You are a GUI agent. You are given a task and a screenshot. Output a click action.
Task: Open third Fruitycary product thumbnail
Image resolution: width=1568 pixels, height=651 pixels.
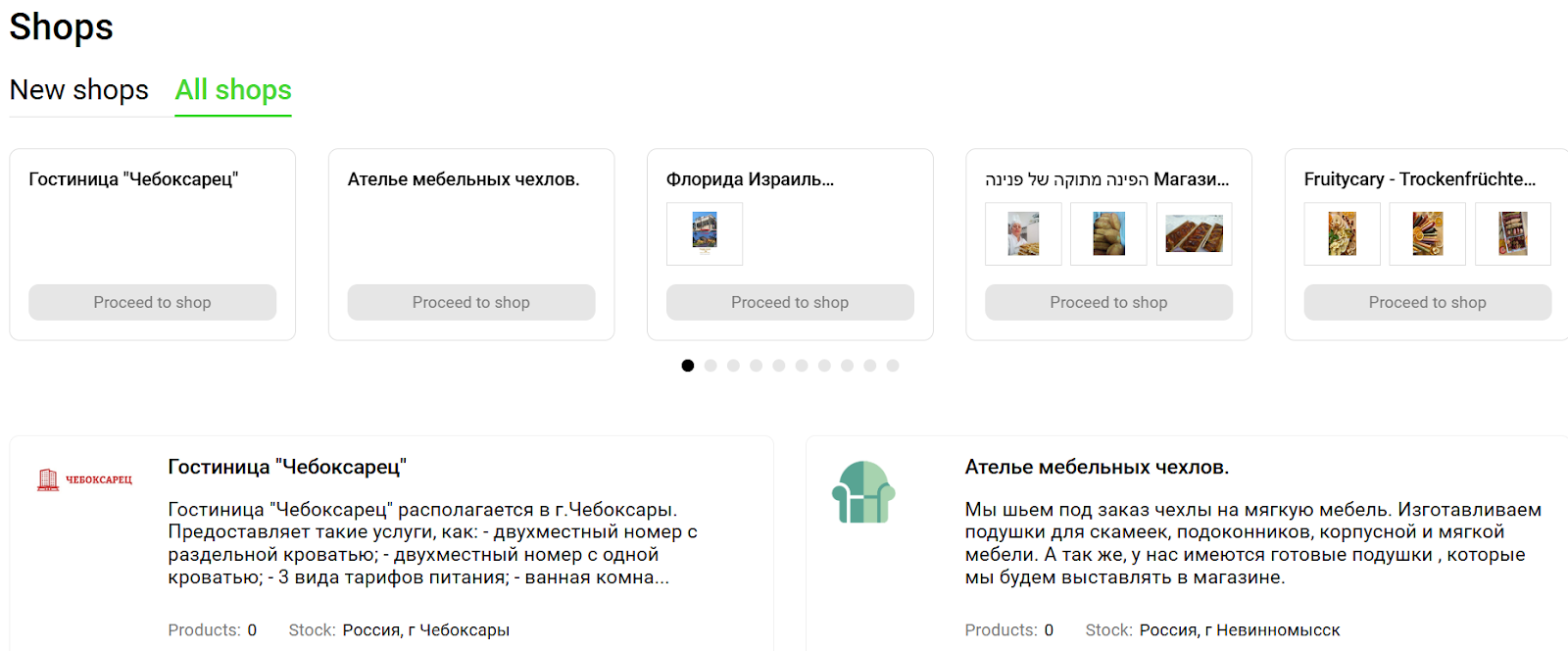[1512, 233]
